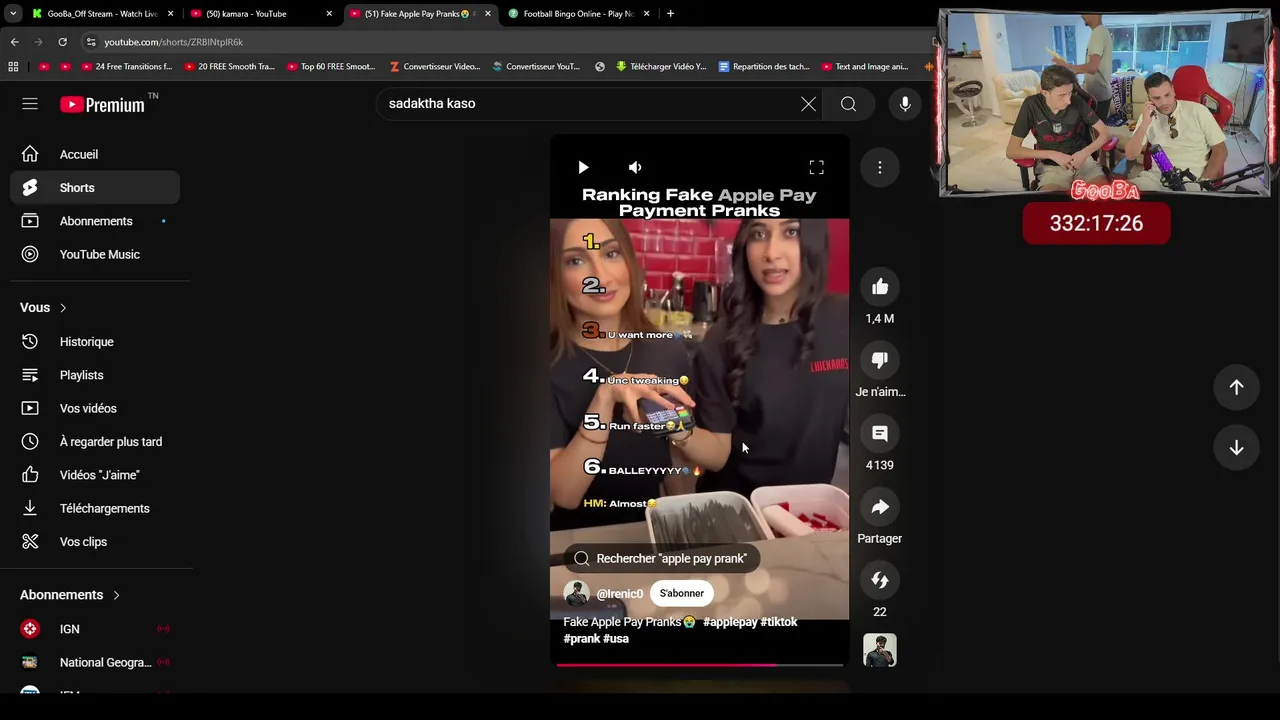Screen dimensions: 1280x720
Task: Open À regarder plus tard
Action: tap(95, 442)
